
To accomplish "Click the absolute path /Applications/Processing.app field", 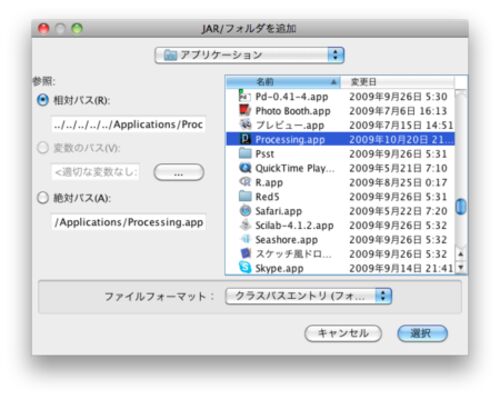I will coord(129,222).
